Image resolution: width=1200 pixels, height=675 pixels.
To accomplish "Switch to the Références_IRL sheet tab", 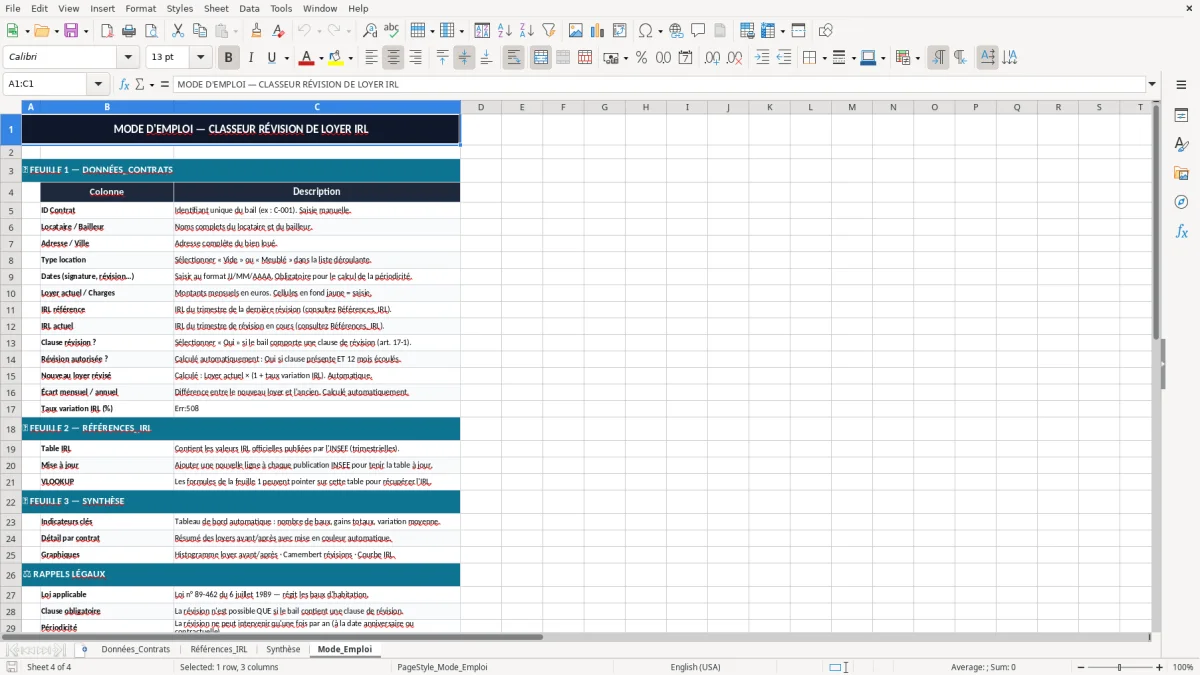I will tap(219, 649).
